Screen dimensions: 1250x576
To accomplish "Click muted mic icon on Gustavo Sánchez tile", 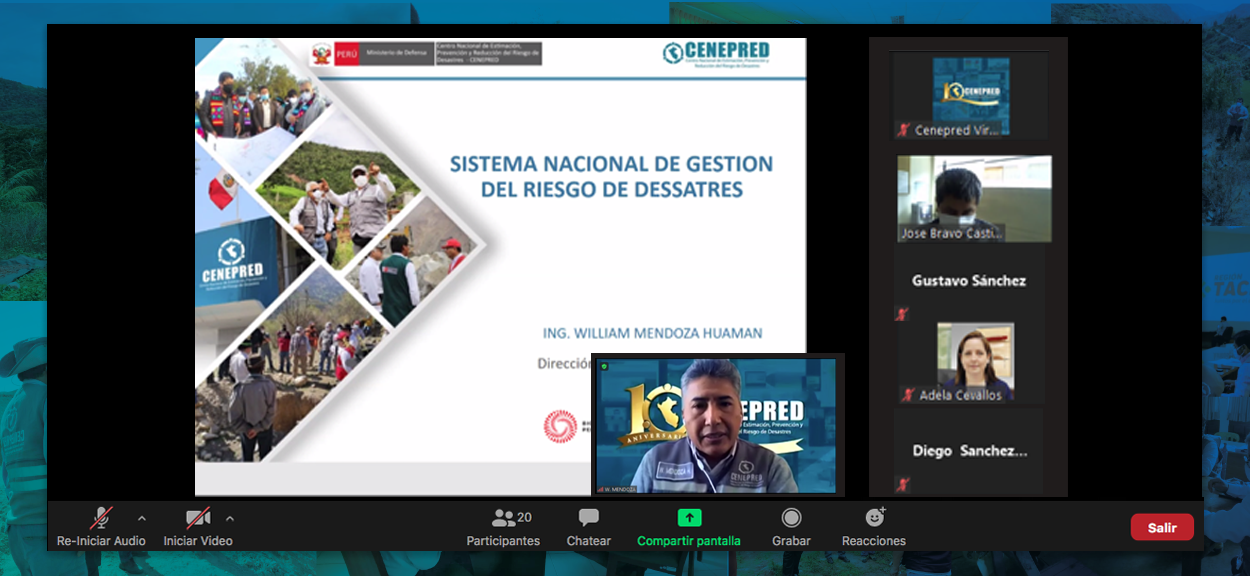I will click(x=902, y=314).
